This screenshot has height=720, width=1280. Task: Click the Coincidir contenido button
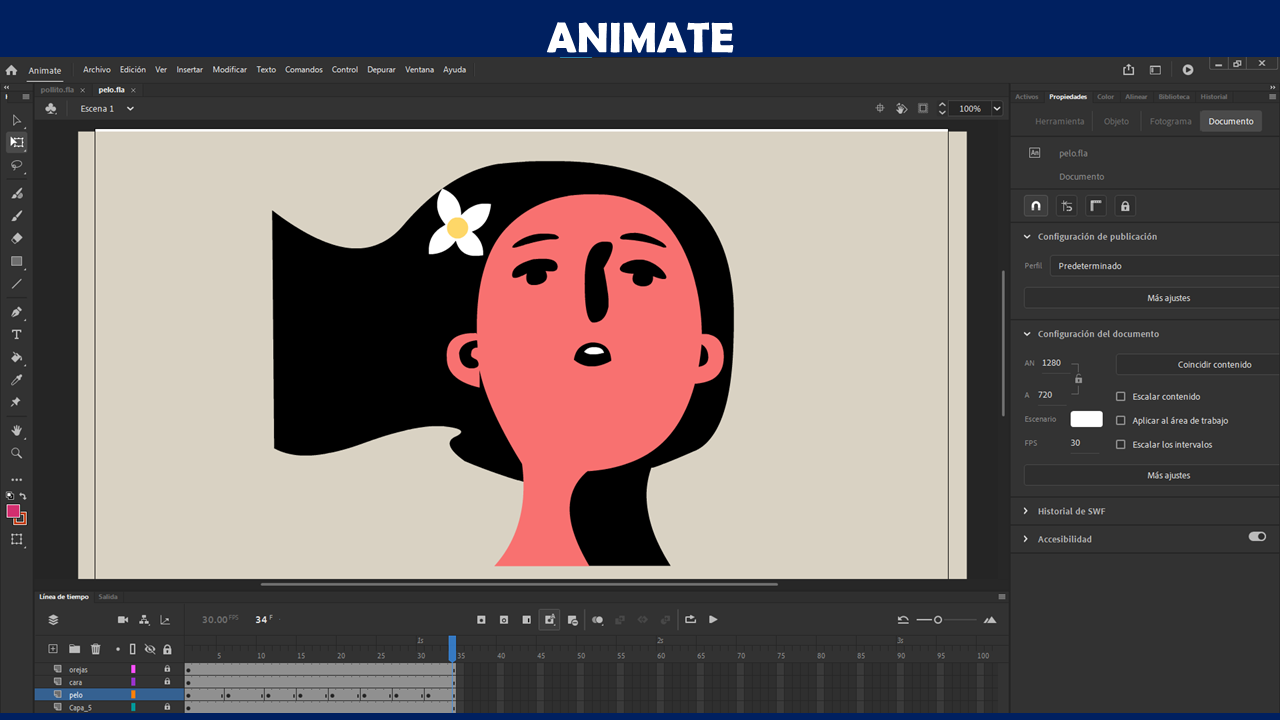coord(1214,364)
